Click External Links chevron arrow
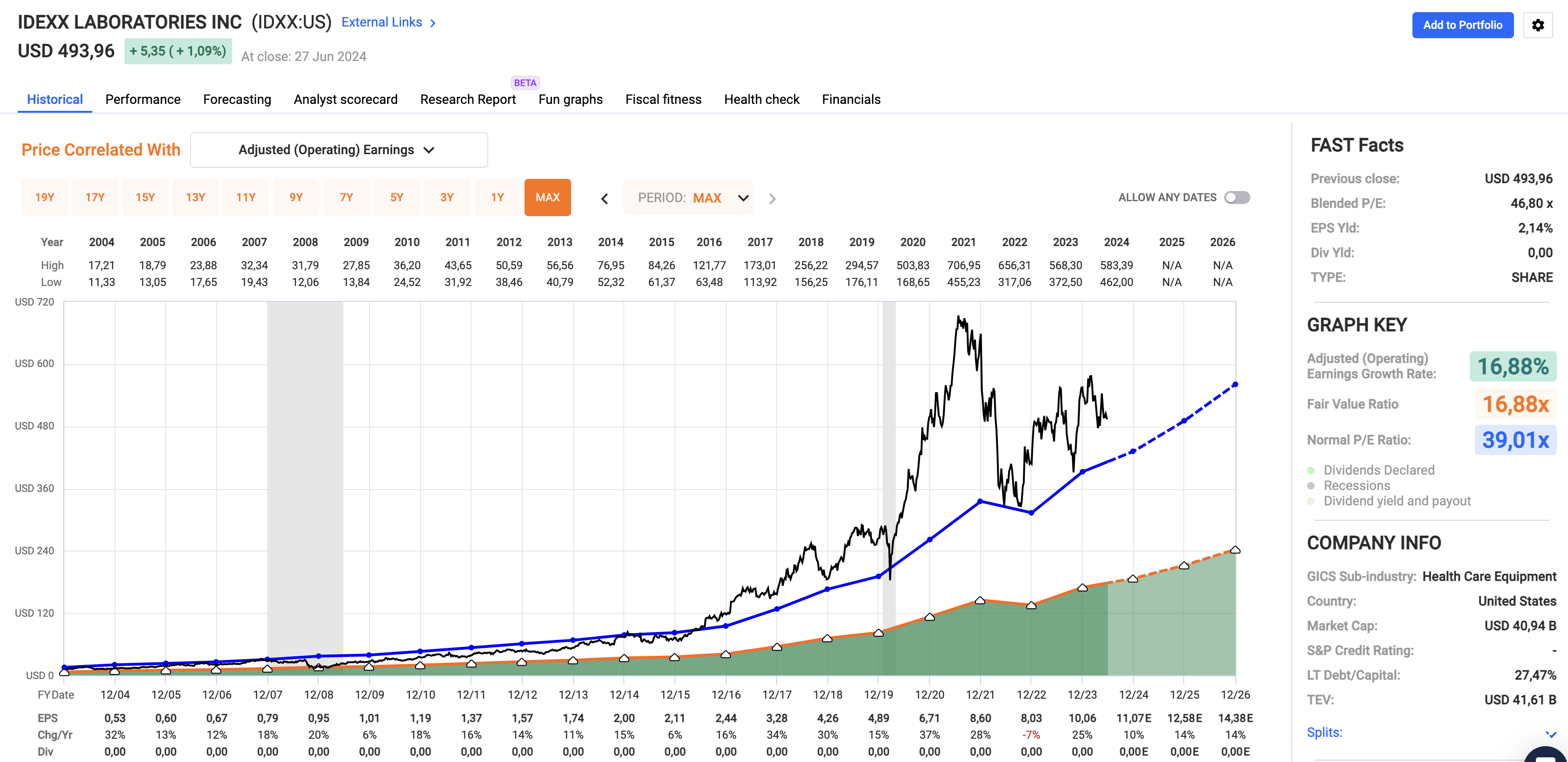The width and height of the screenshot is (1568, 762). click(433, 23)
